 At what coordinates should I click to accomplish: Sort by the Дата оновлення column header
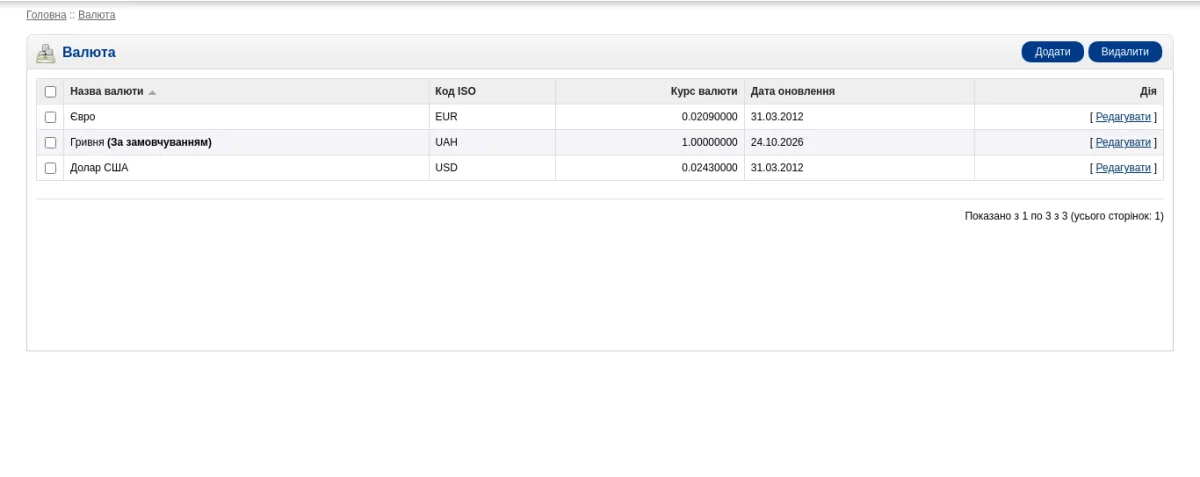pyautogui.click(x=793, y=91)
